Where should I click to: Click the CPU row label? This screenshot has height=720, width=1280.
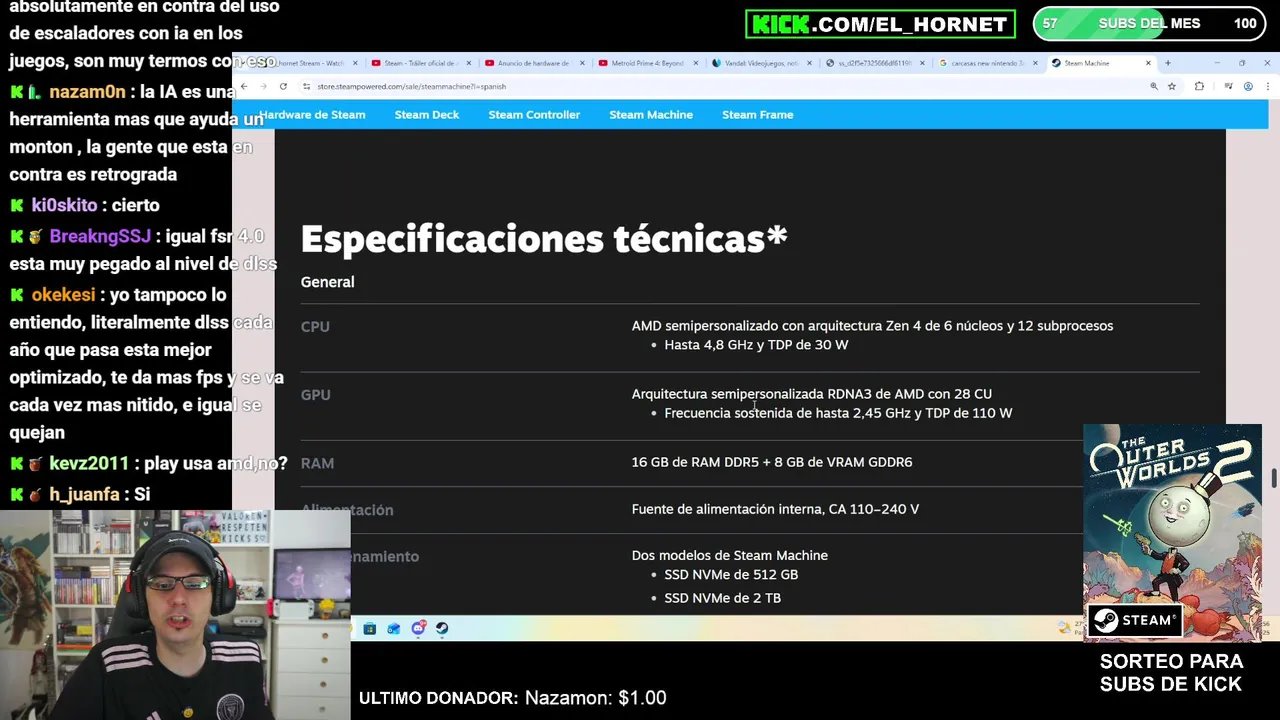click(315, 326)
